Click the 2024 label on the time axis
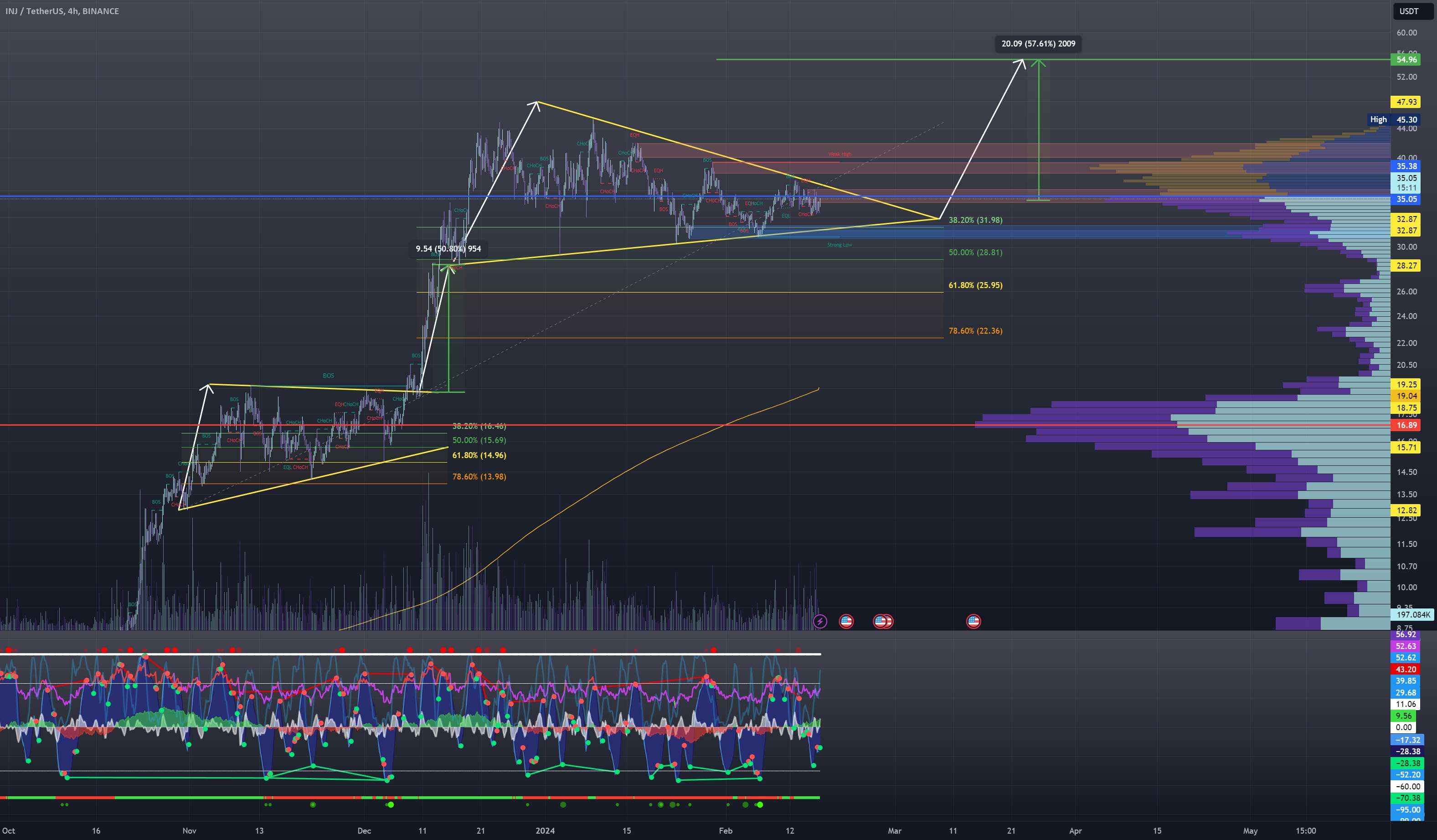Image resolution: width=1437 pixels, height=840 pixels. pos(545,830)
